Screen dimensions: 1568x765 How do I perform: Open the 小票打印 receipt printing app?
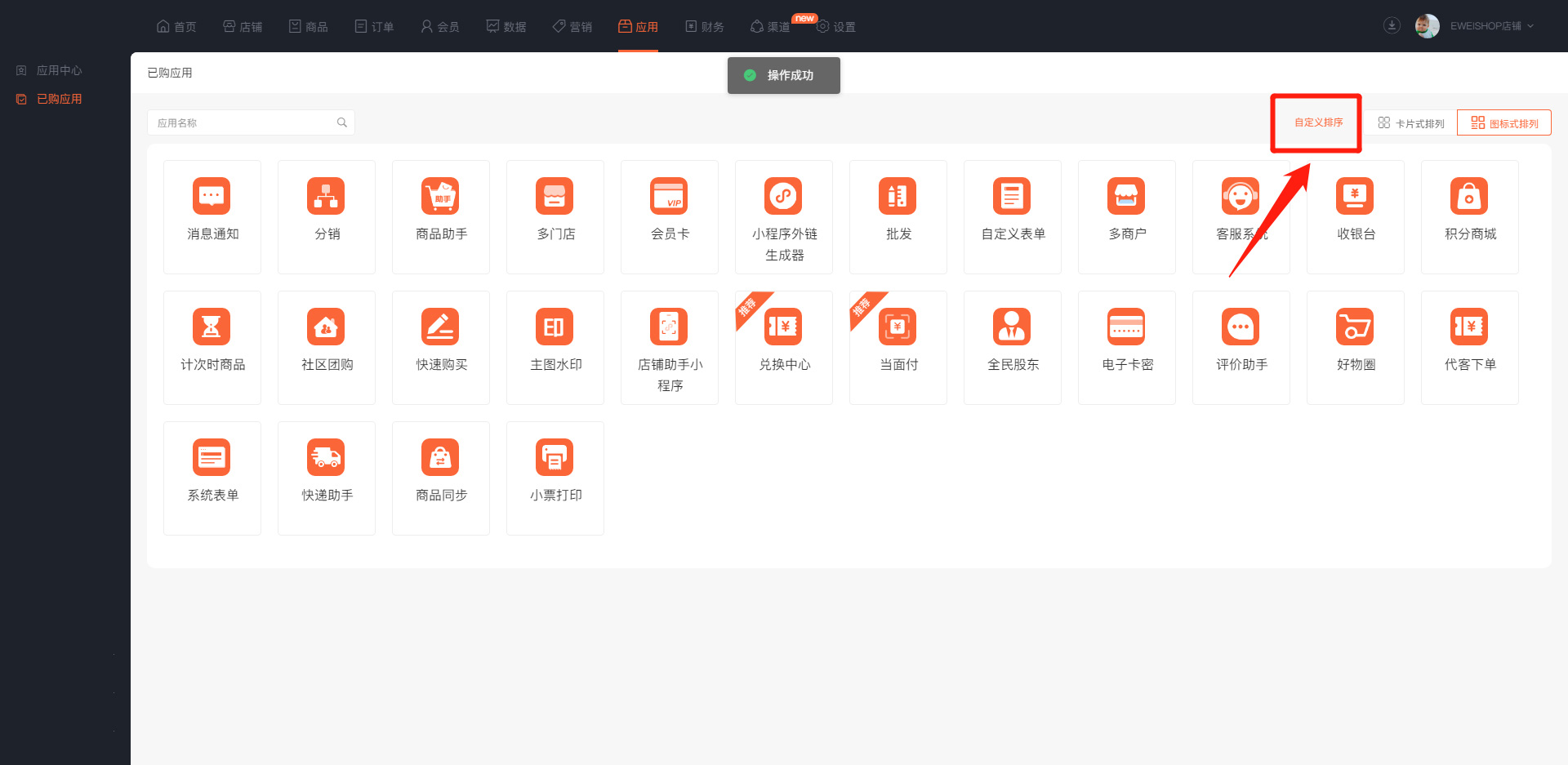(x=555, y=458)
